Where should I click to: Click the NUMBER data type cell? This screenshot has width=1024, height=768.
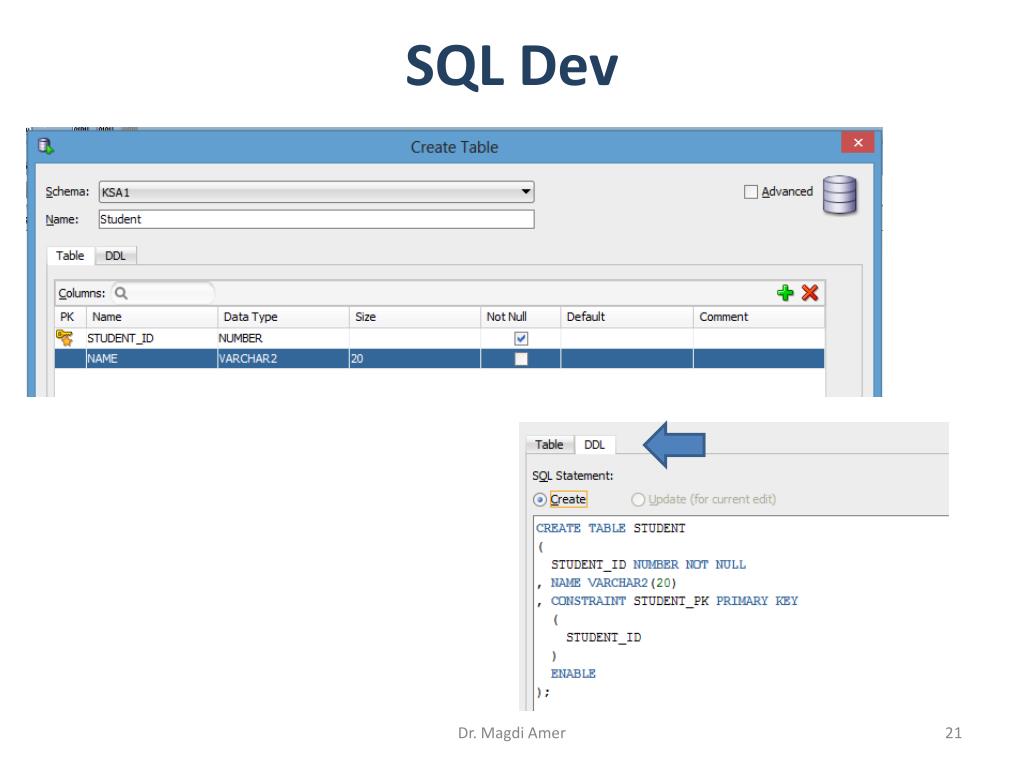tap(283, 338)
